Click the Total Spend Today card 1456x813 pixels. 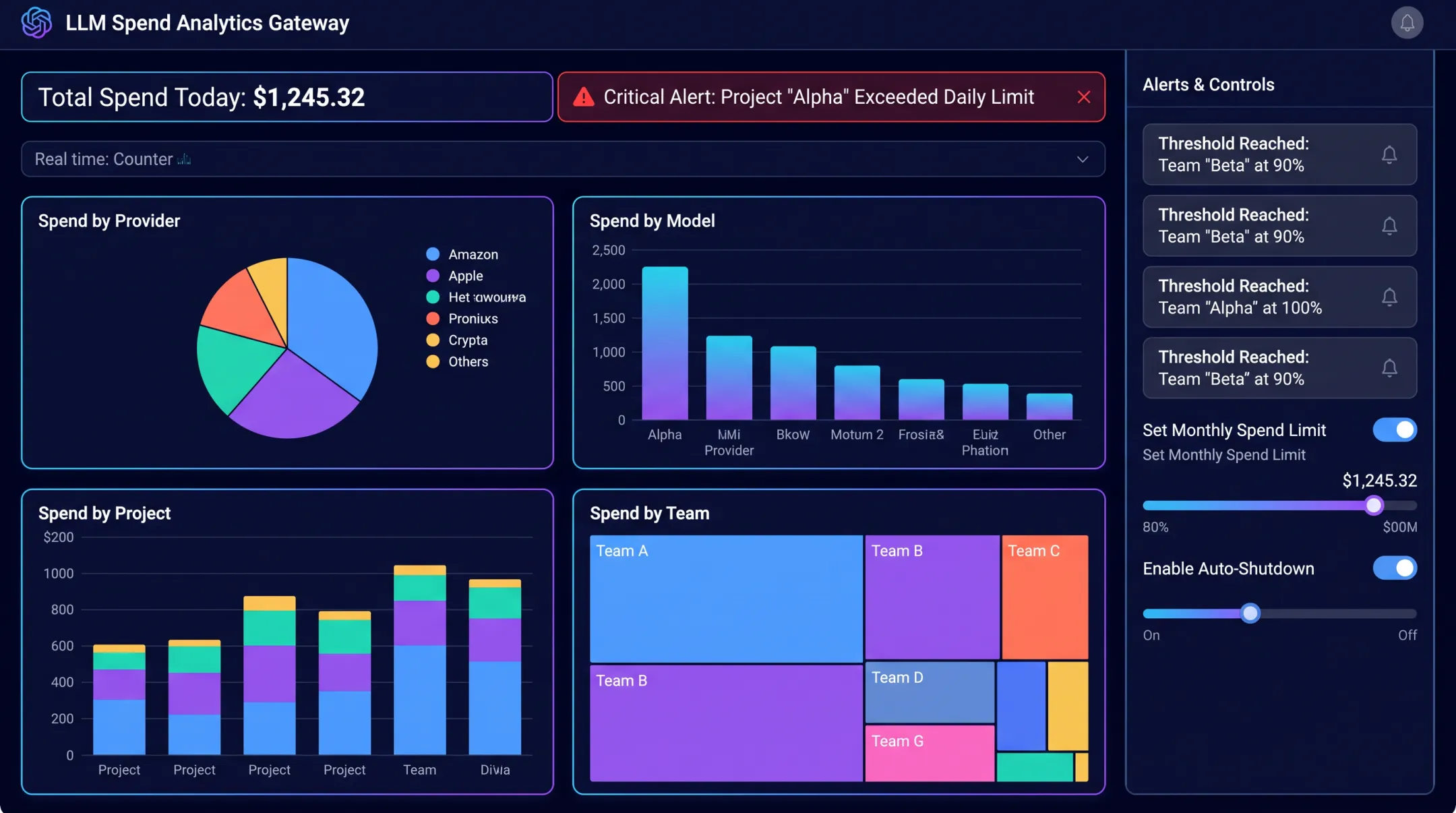point(287,97)
